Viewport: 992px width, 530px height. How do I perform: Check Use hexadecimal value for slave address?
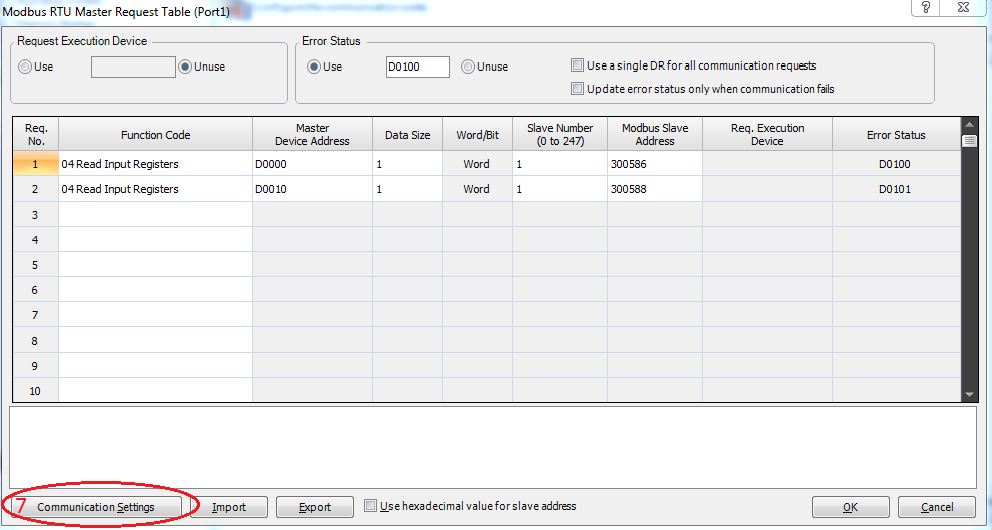click(x=371, y=506)
